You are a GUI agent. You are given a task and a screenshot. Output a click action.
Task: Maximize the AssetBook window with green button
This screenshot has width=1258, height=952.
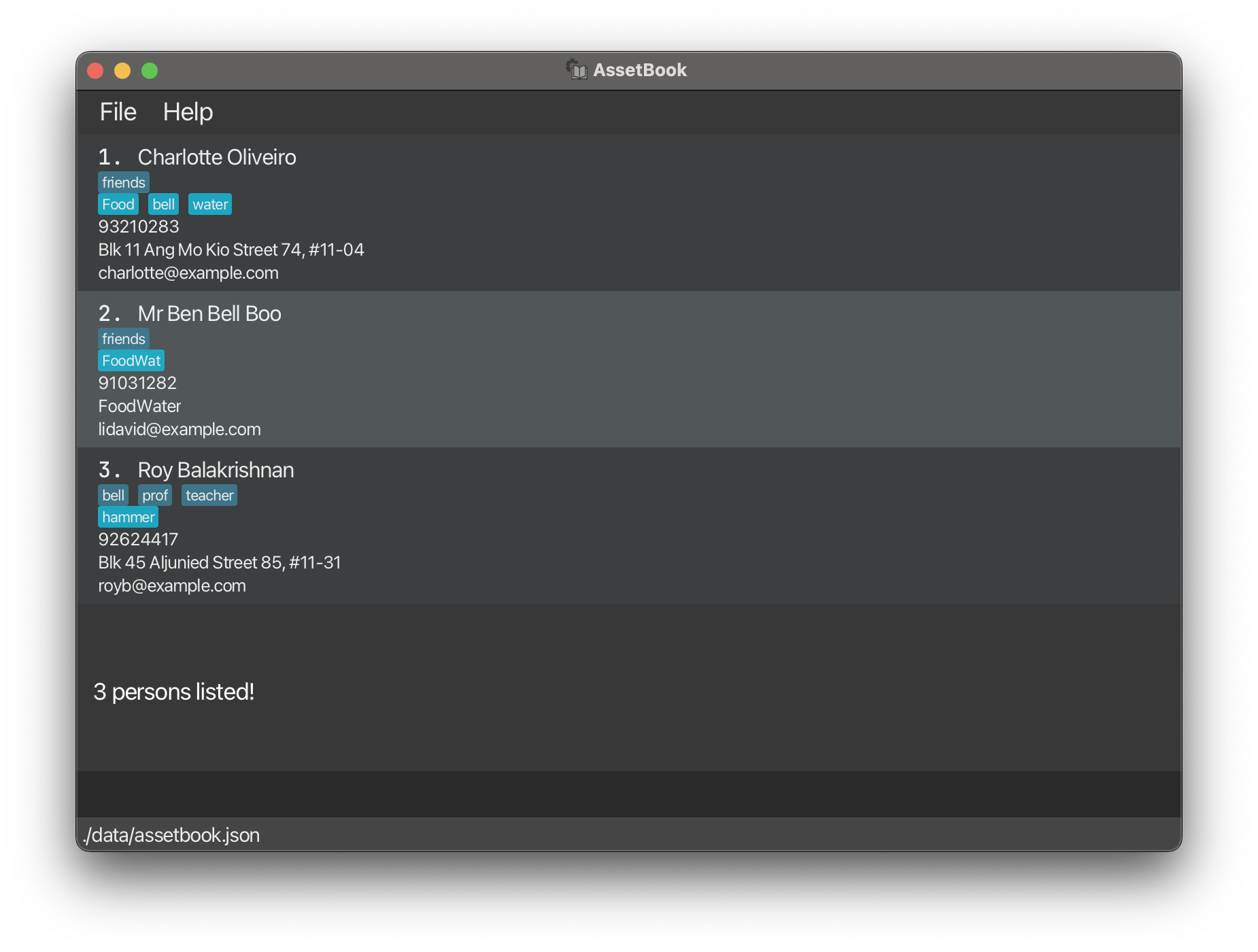coord(150,71)
